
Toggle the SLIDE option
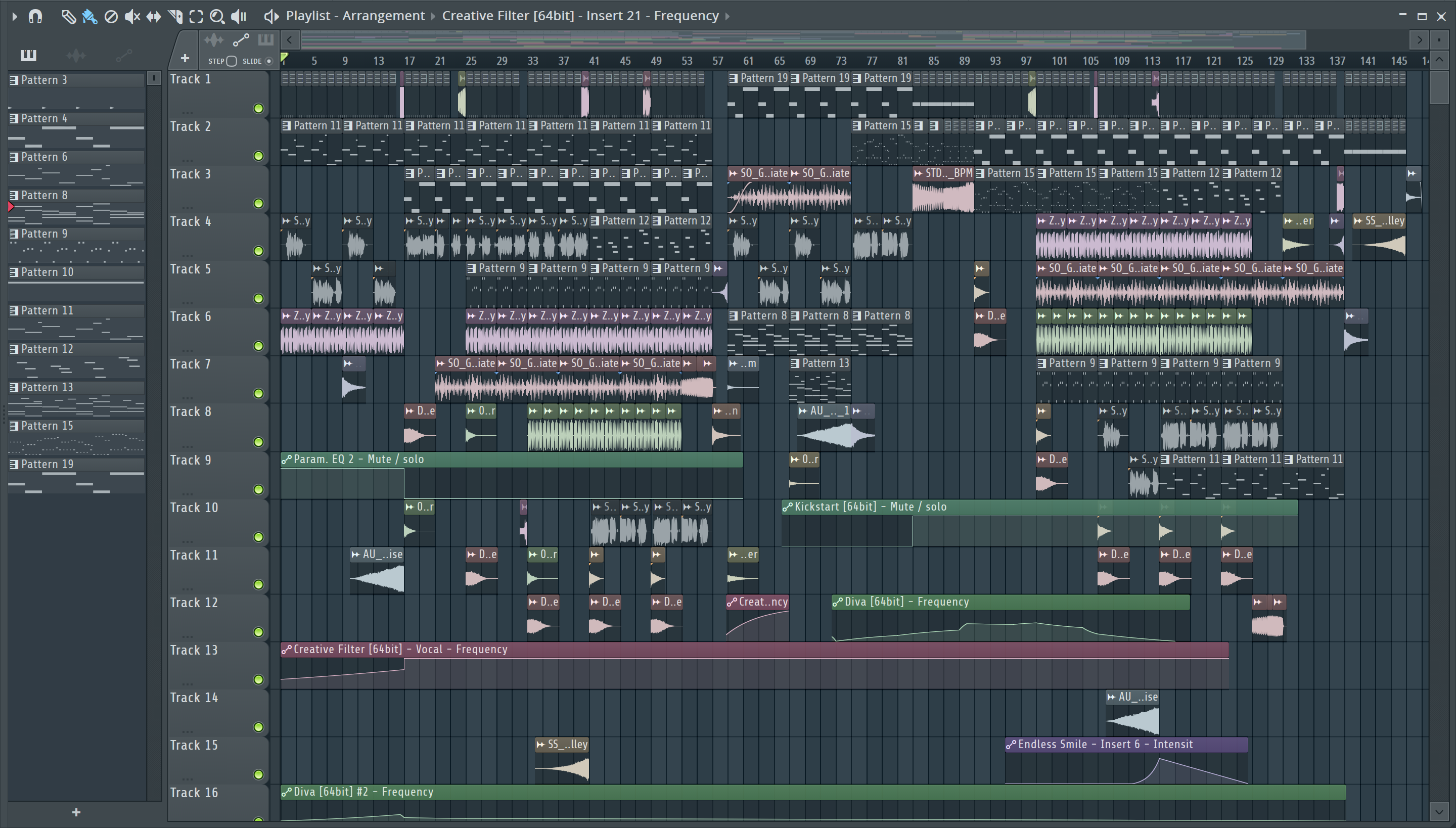(x=269, y=61)
